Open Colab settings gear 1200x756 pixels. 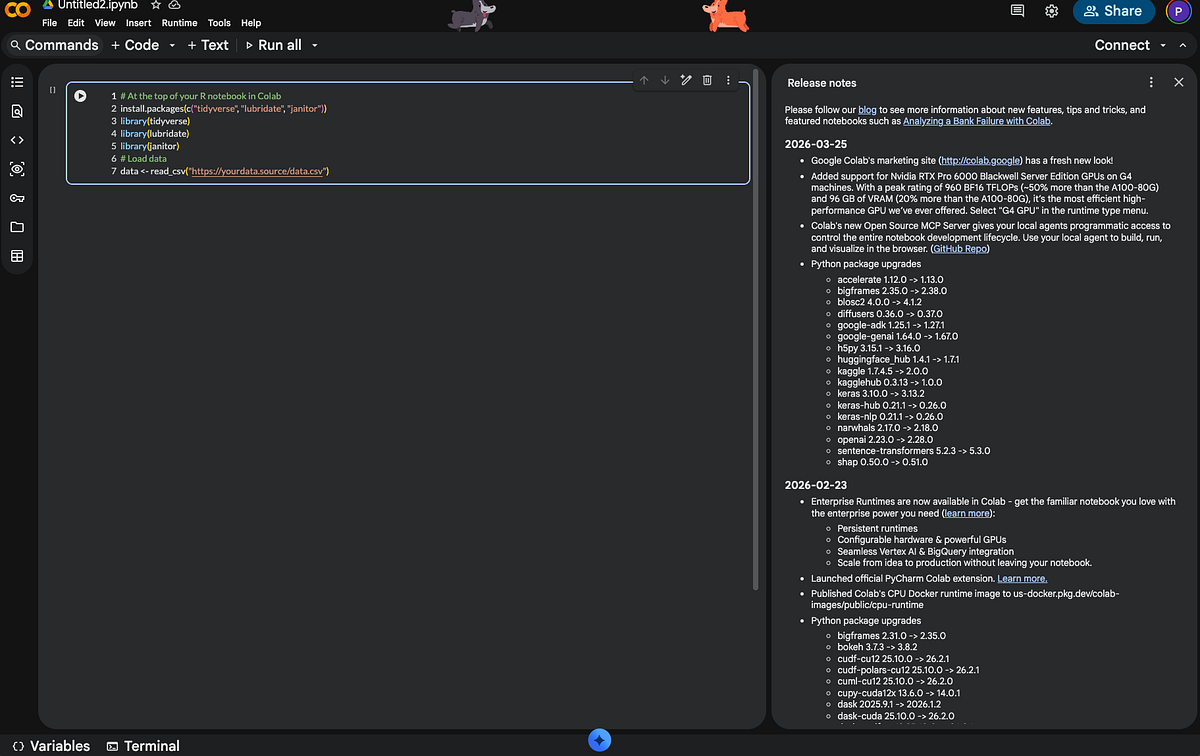coord(1051,11)
